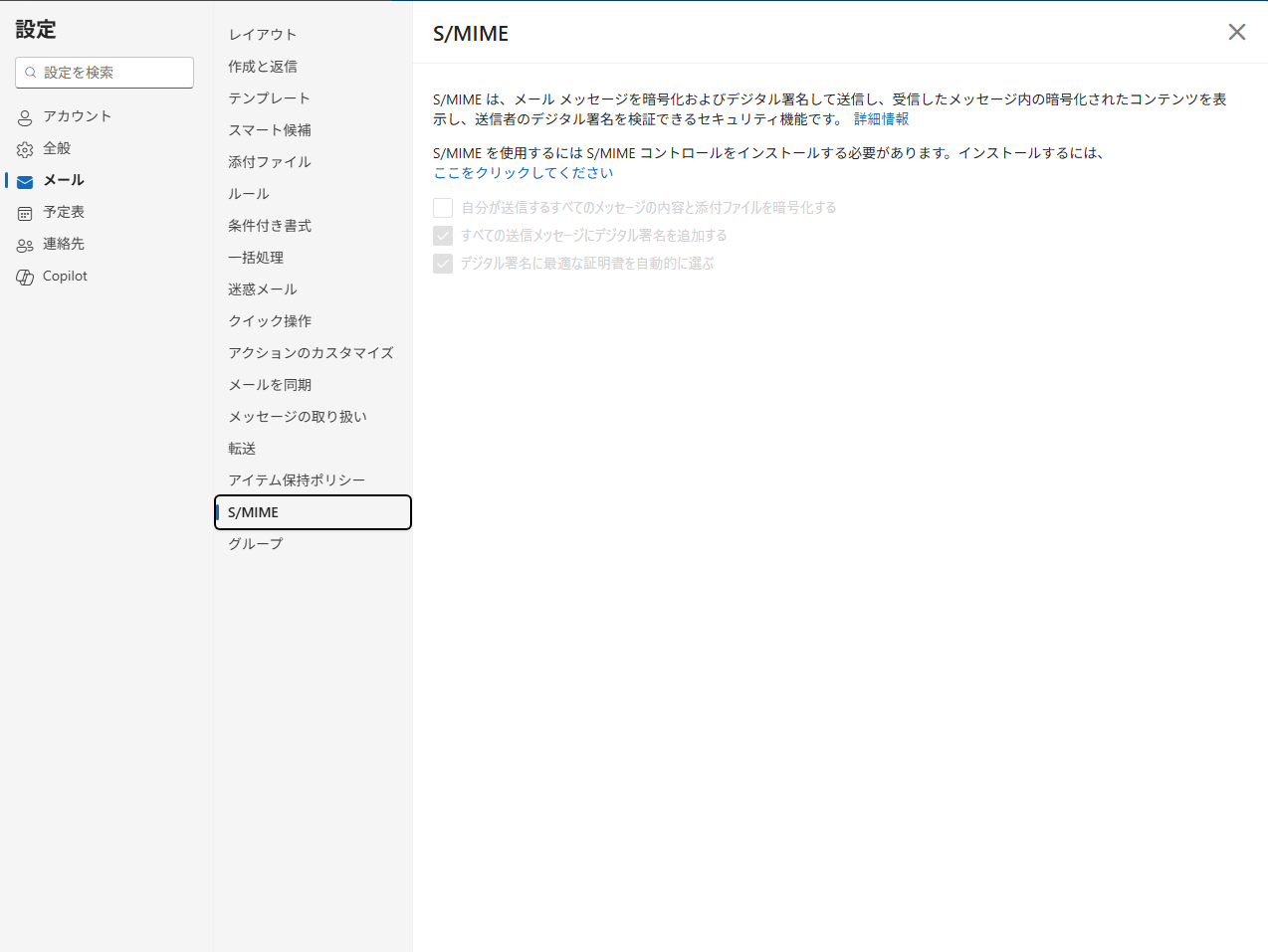The width and height of the screenshot is (1268, 952).
Task: Select the S/MIME mail settings item
Action: click(x=313, y=512)
